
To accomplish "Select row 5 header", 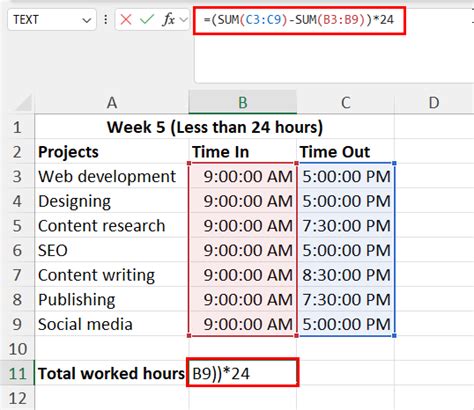I will [17, 226].
